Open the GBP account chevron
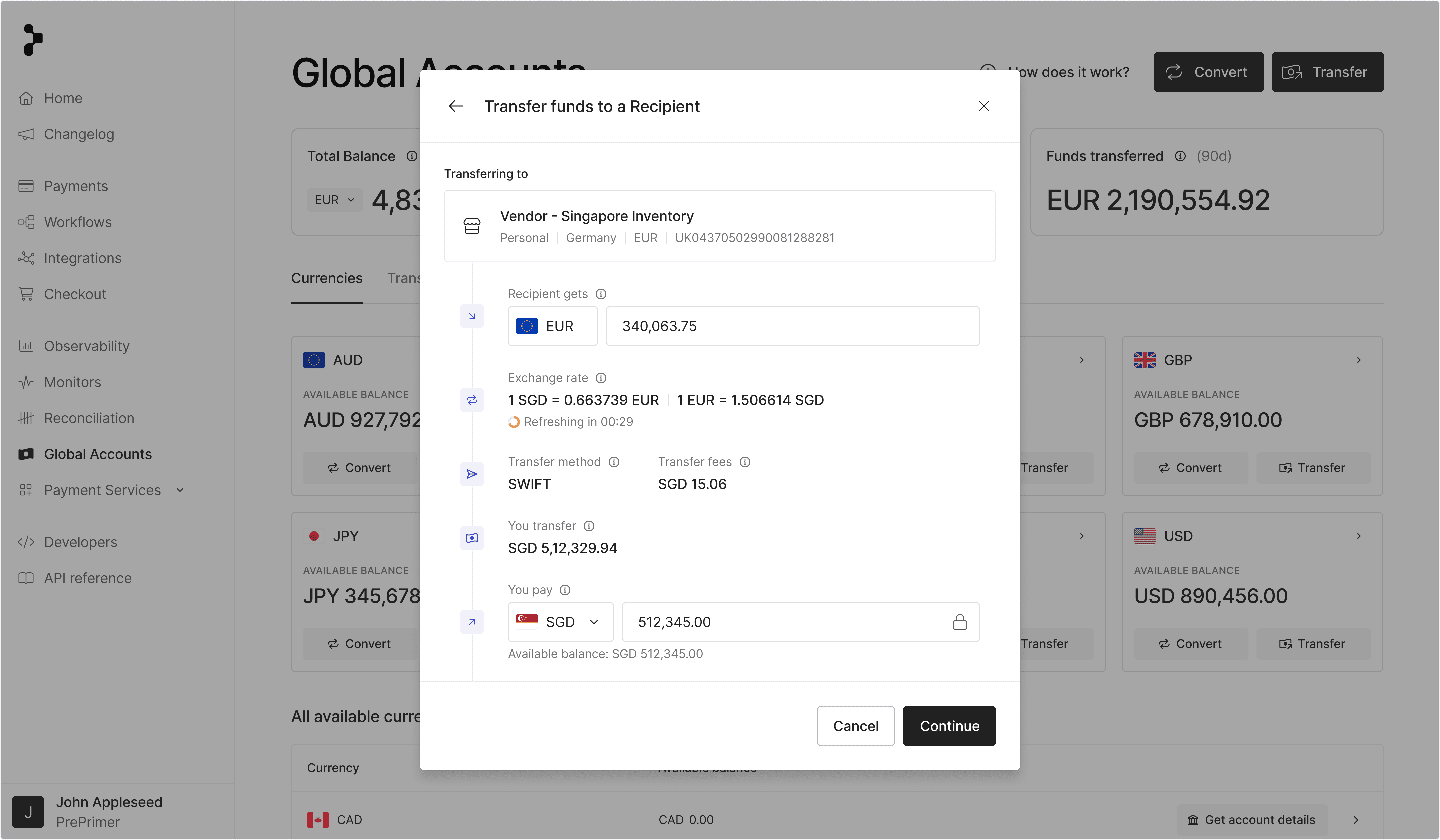Image resolution: width=1440 pixels, height=840 pixels. point(1358,360)
